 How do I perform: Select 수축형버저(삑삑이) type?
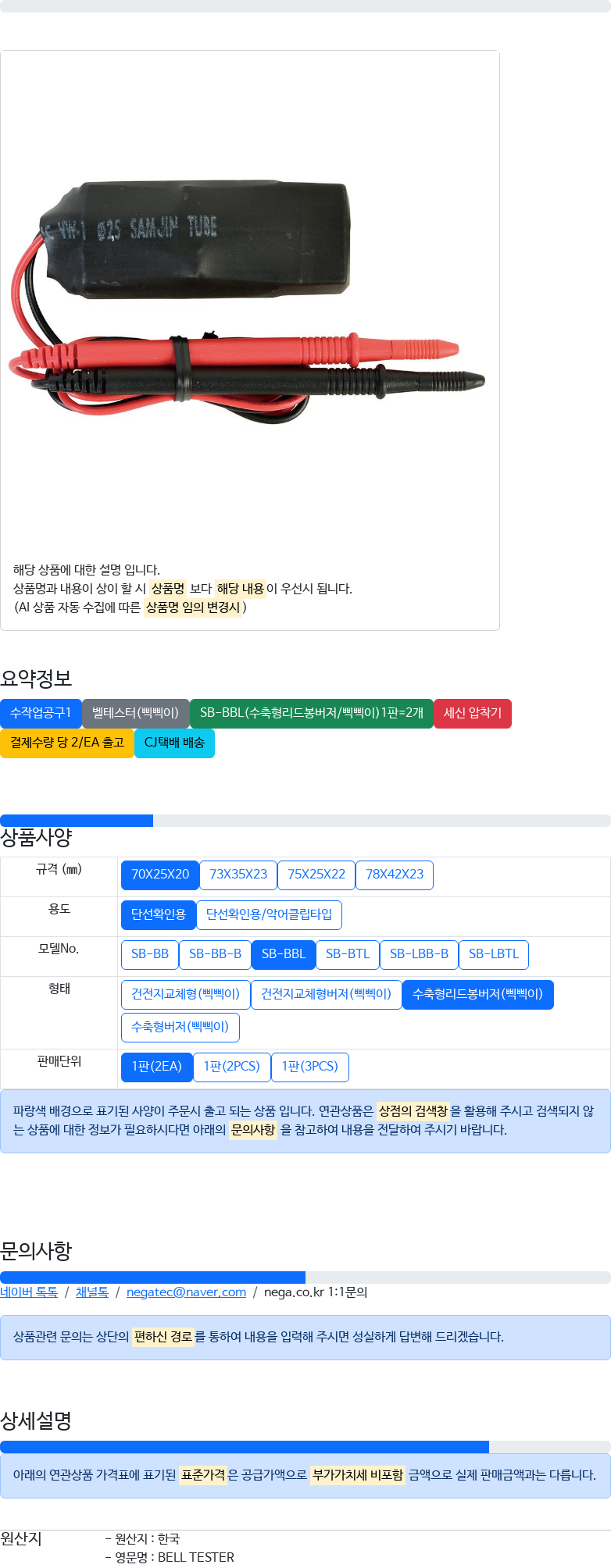180,1027
